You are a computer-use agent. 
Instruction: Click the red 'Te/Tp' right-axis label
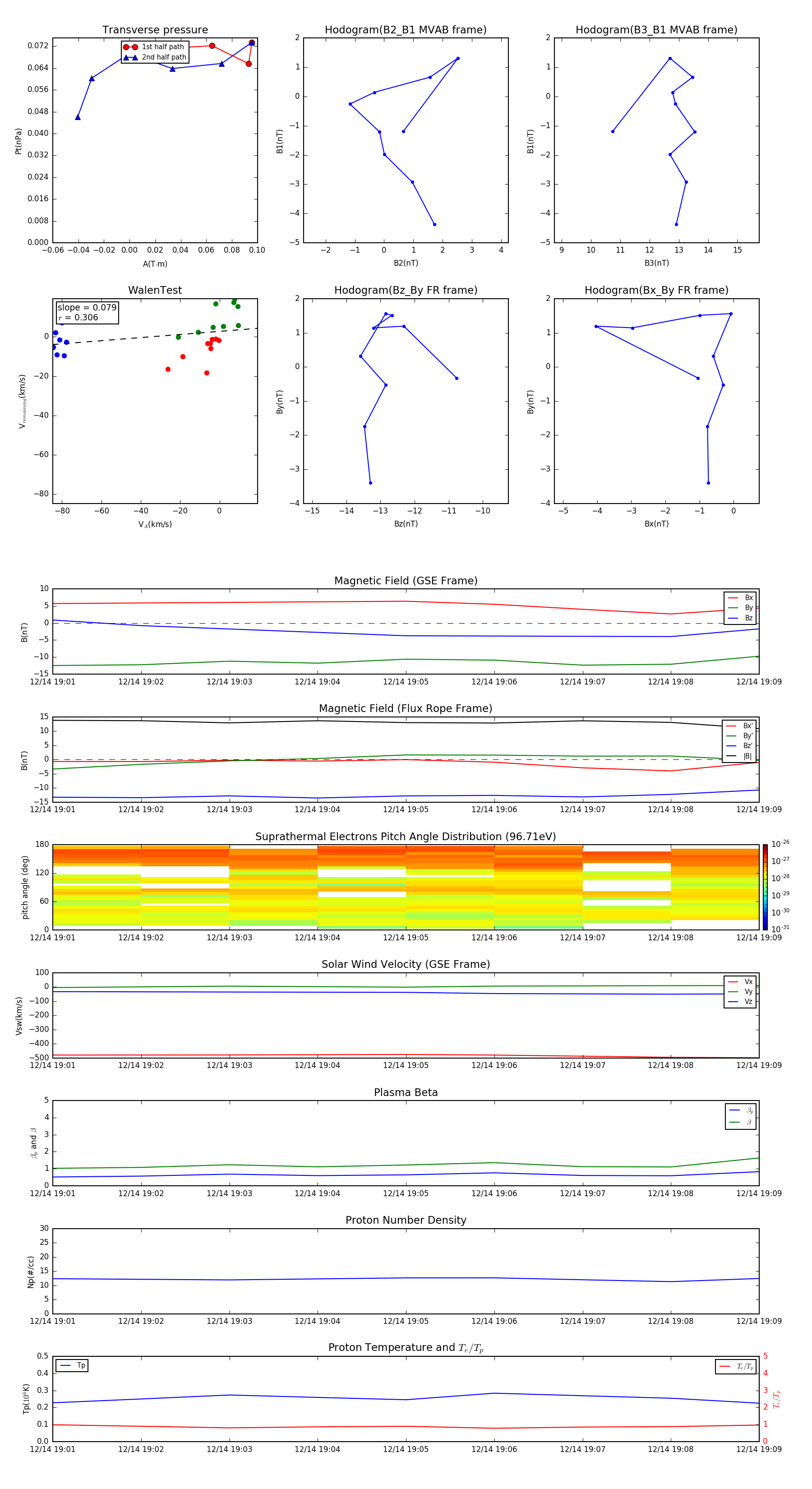[x=776, y=1399]
